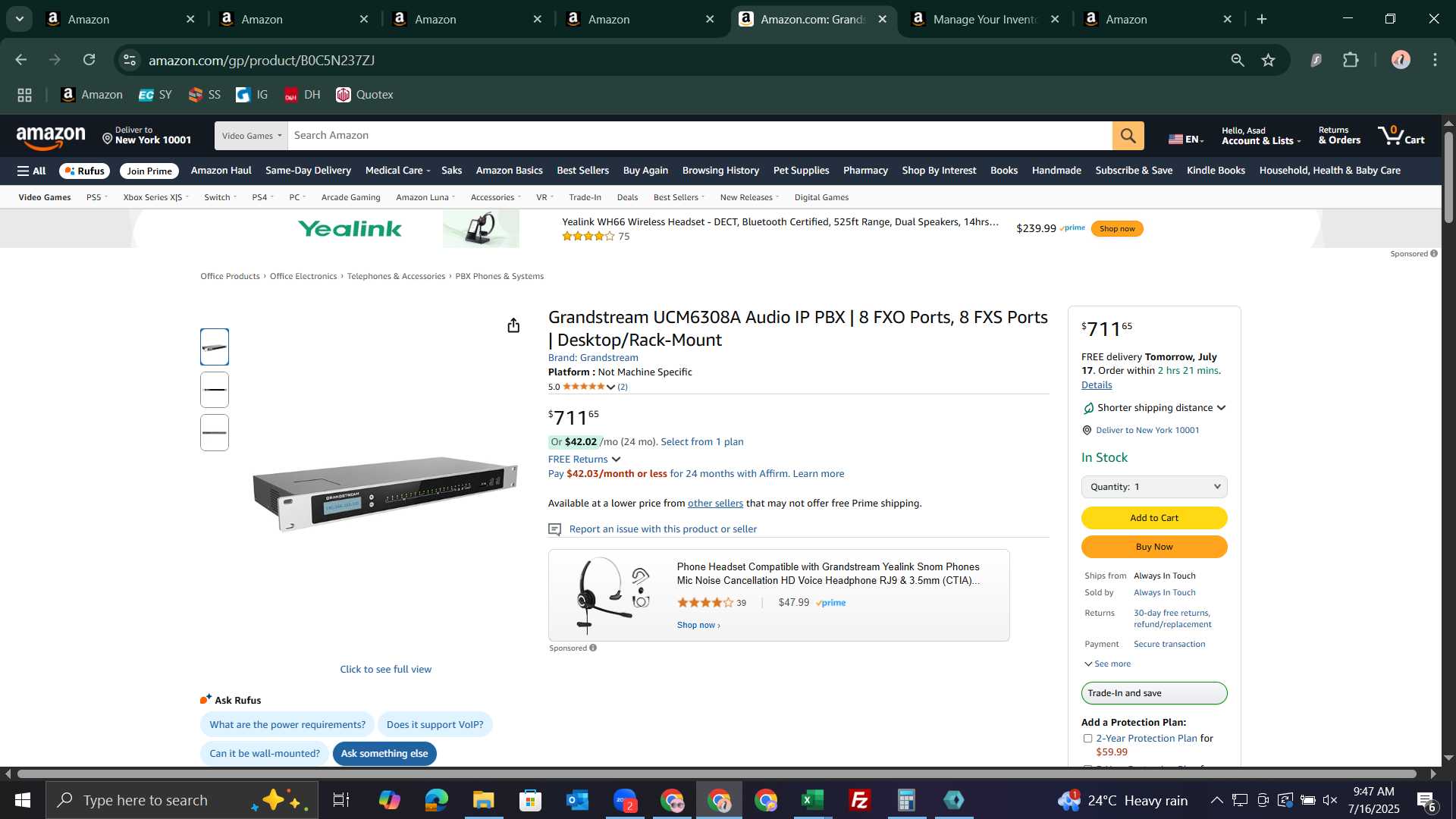Click the browser reload button
The image size is (1456, 819).
pos(89,60)
